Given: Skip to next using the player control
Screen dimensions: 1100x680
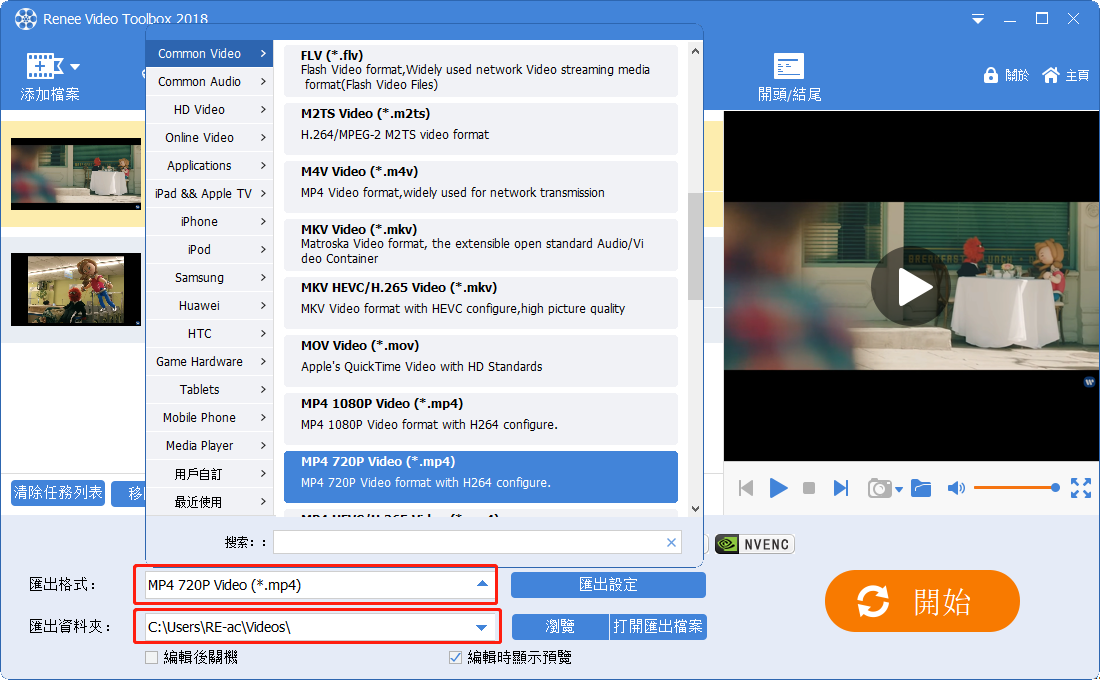Looking at the screenshot, I should pos(840,488).
